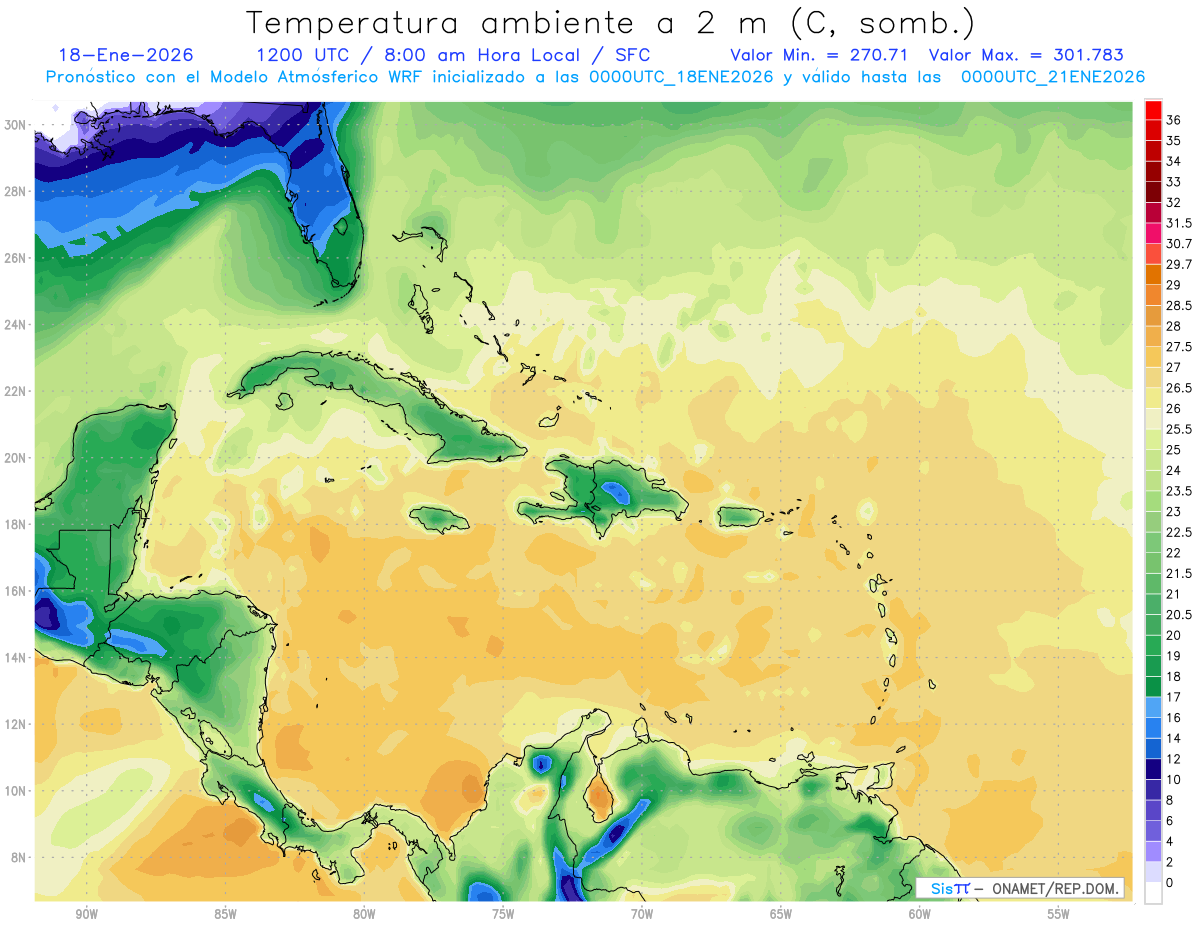Click the latitude label '18N'
Image resolution: width=1200 pixels, height=927 pixels.
15,524
